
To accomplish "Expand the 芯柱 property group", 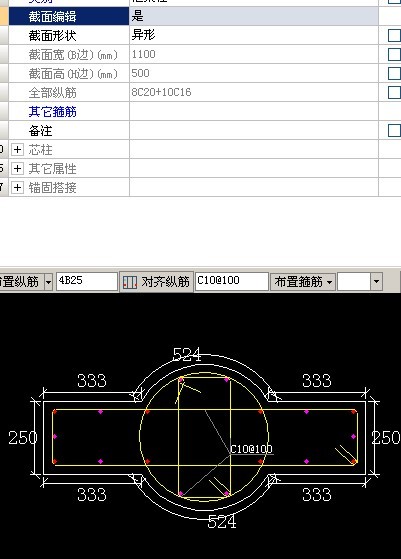I will pyautogui.click(x=17, y=149).
